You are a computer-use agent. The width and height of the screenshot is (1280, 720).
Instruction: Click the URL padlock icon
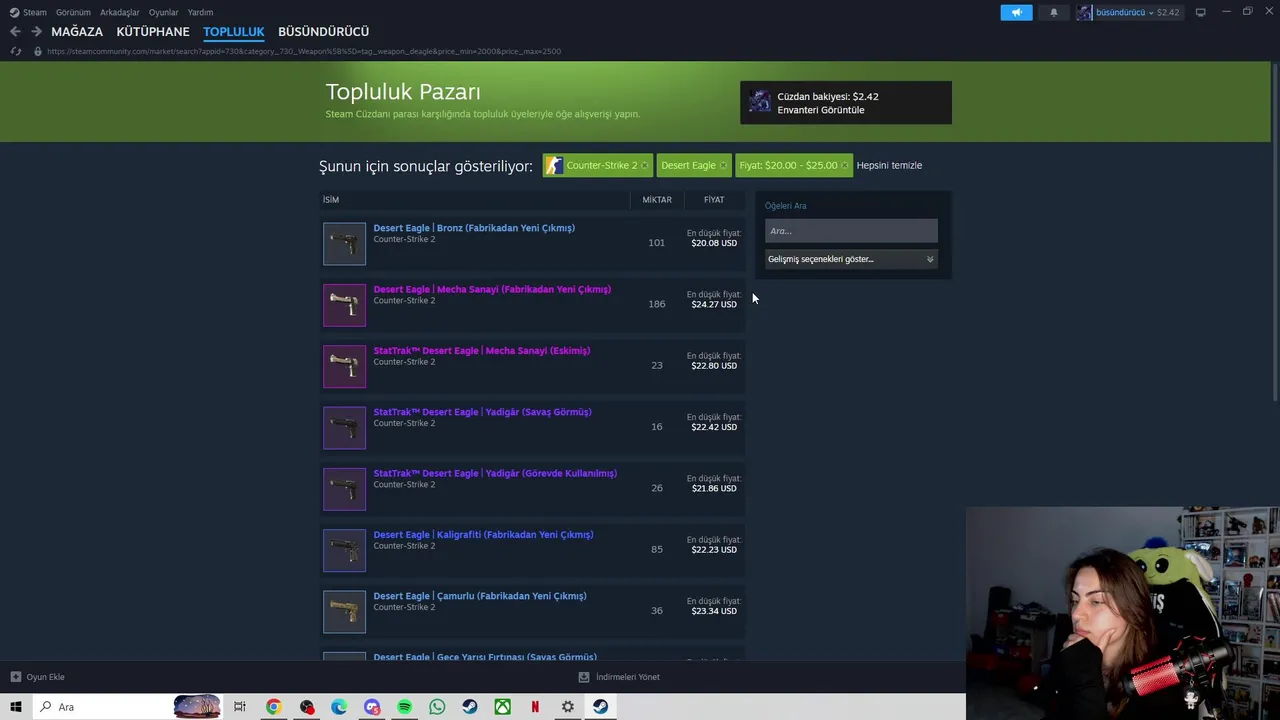coord(37,51)
